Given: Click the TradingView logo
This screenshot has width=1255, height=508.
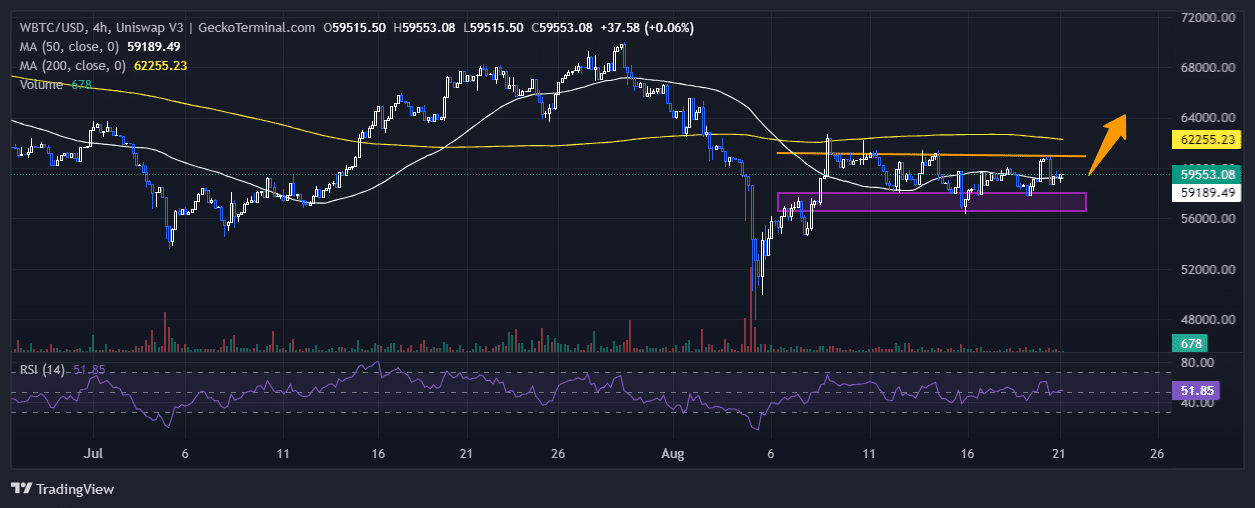Looking at the screenshot, I should pos(62,489).
